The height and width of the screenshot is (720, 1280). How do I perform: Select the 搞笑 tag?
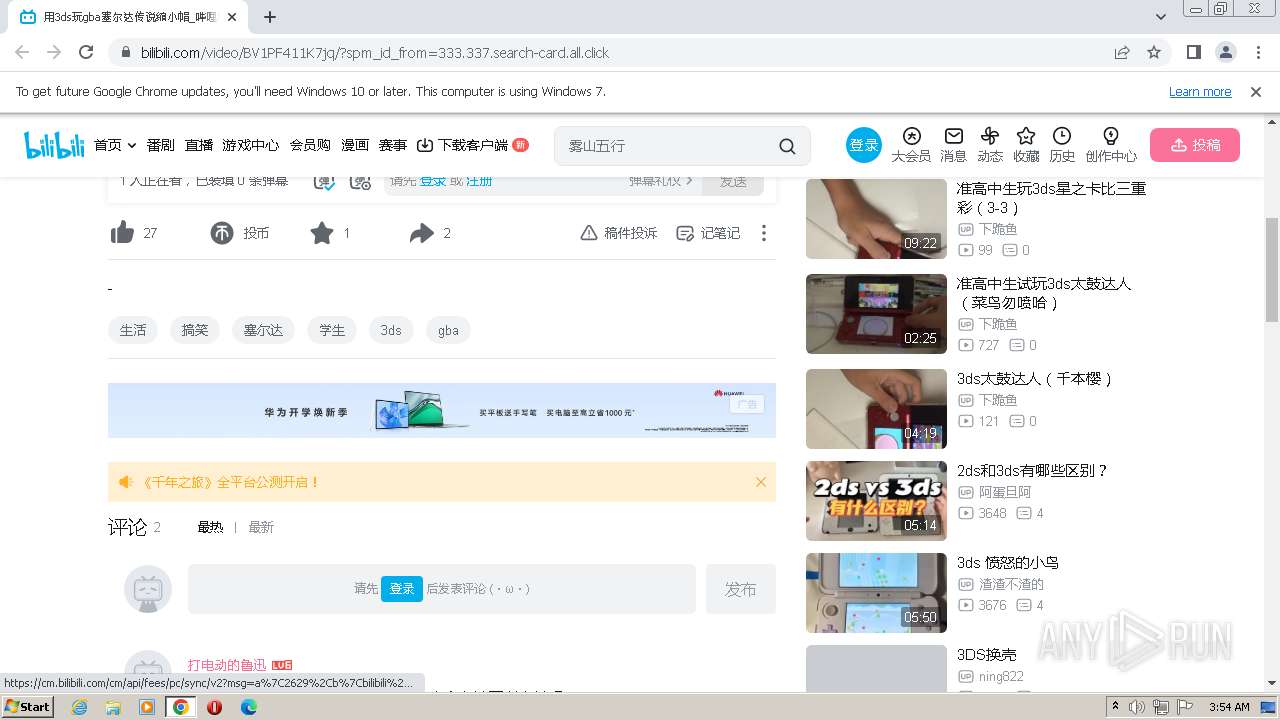point(195,330)
